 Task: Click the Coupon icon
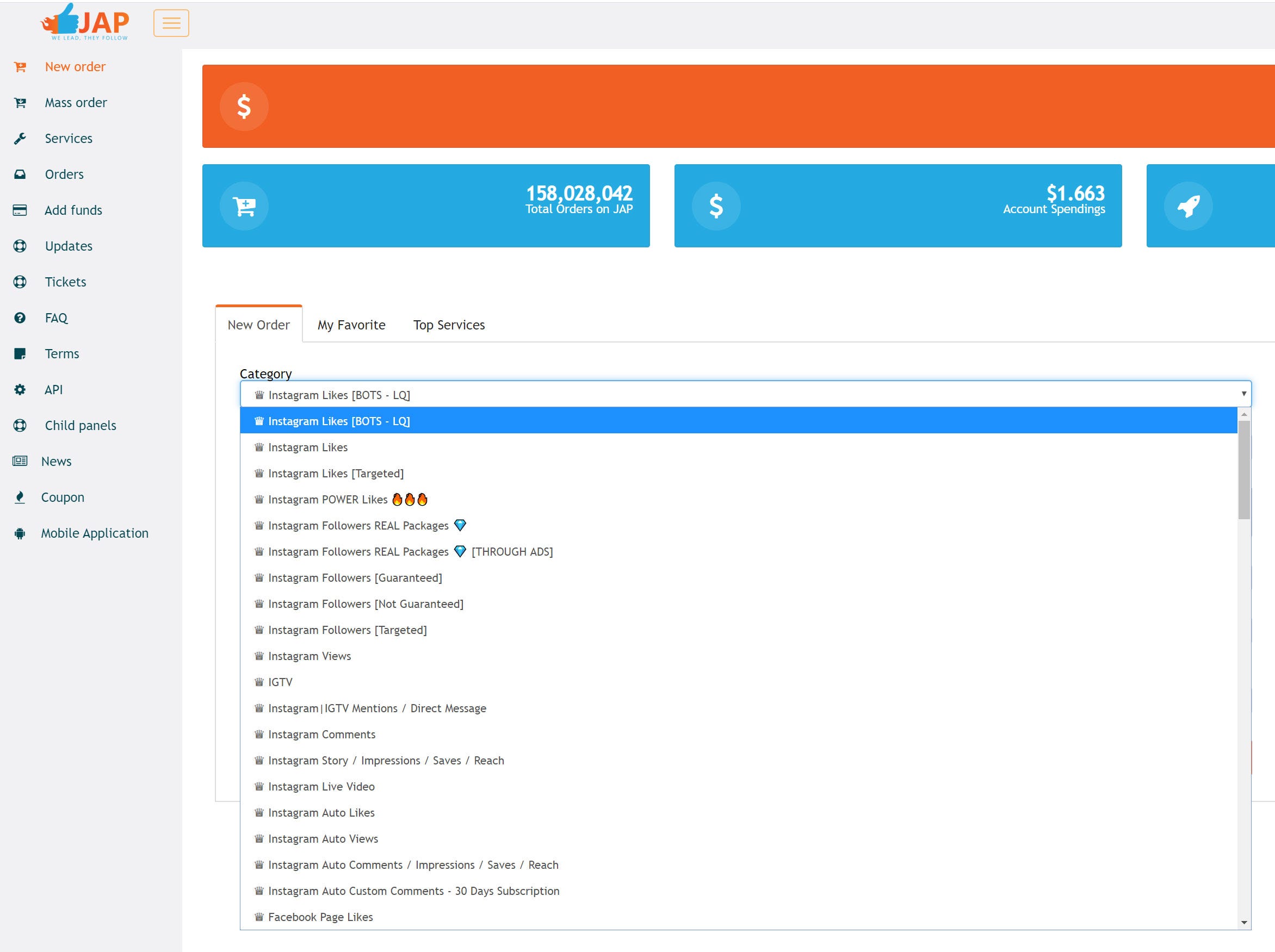[20, 497]
